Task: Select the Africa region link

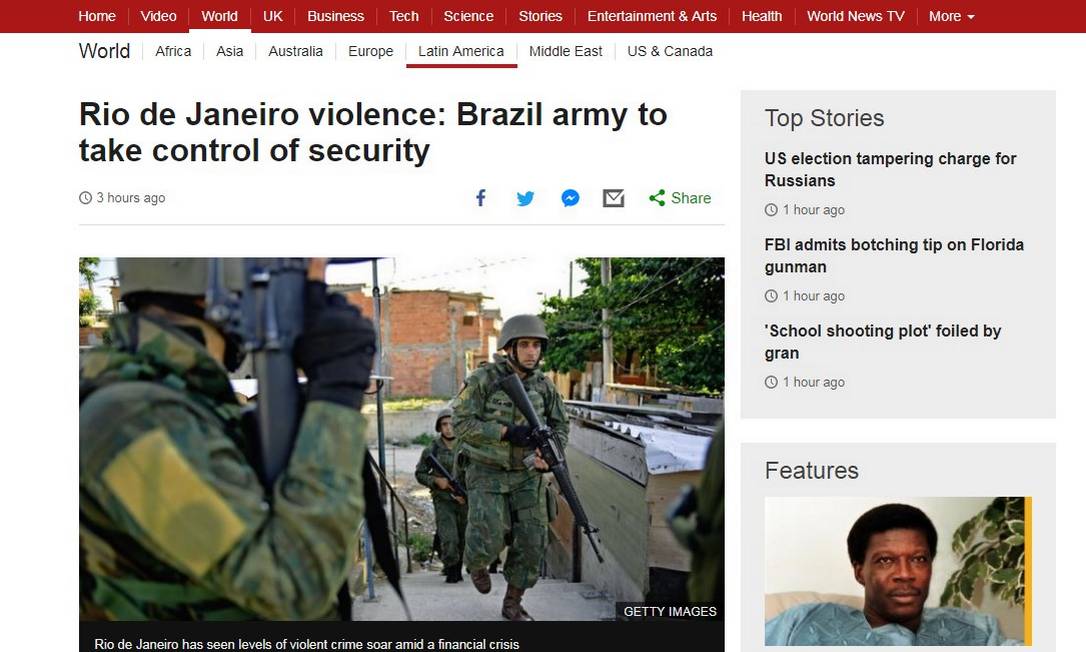Action: (x=173, y=51)
